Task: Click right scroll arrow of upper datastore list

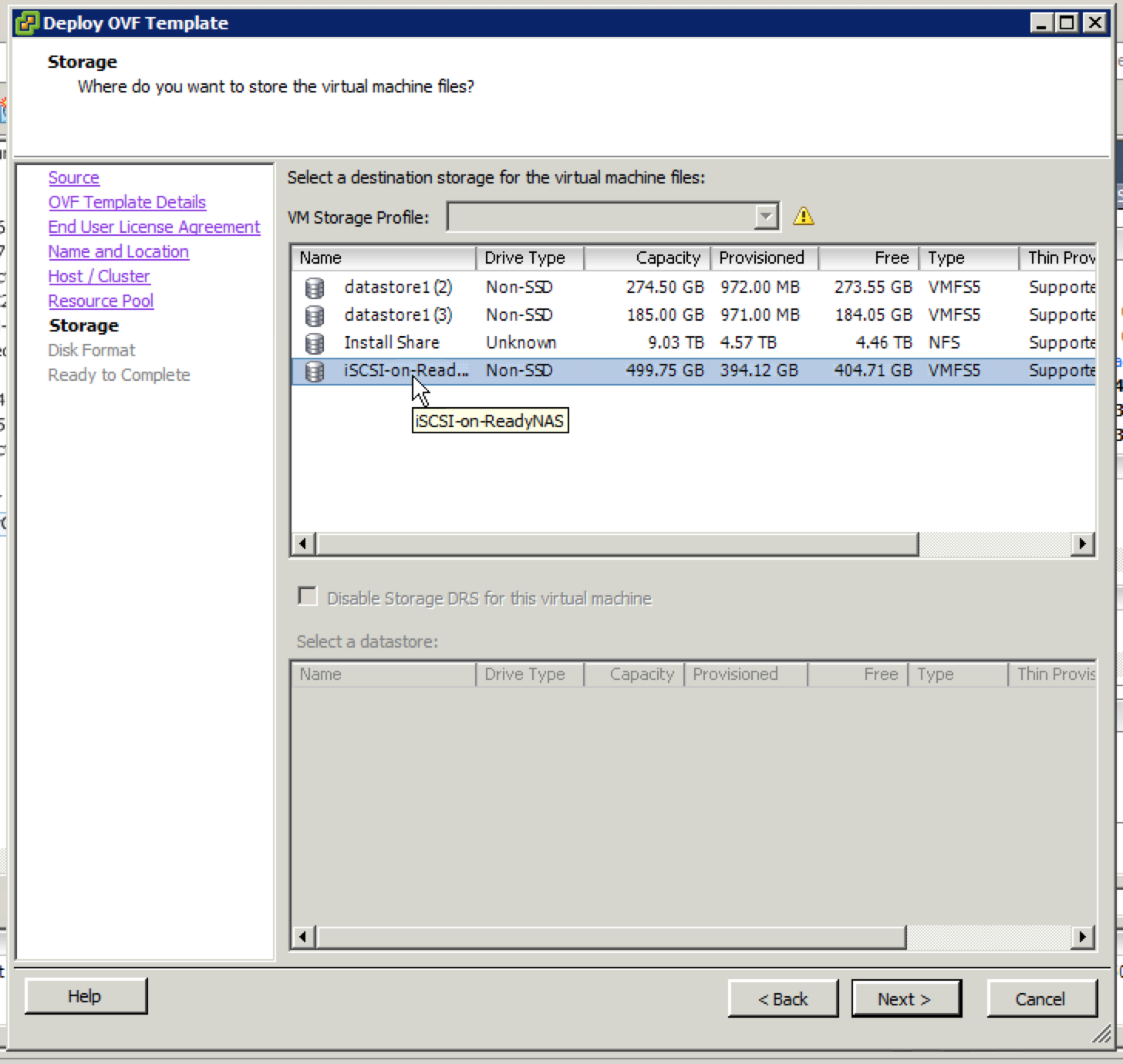Action: pos(1082,544)
